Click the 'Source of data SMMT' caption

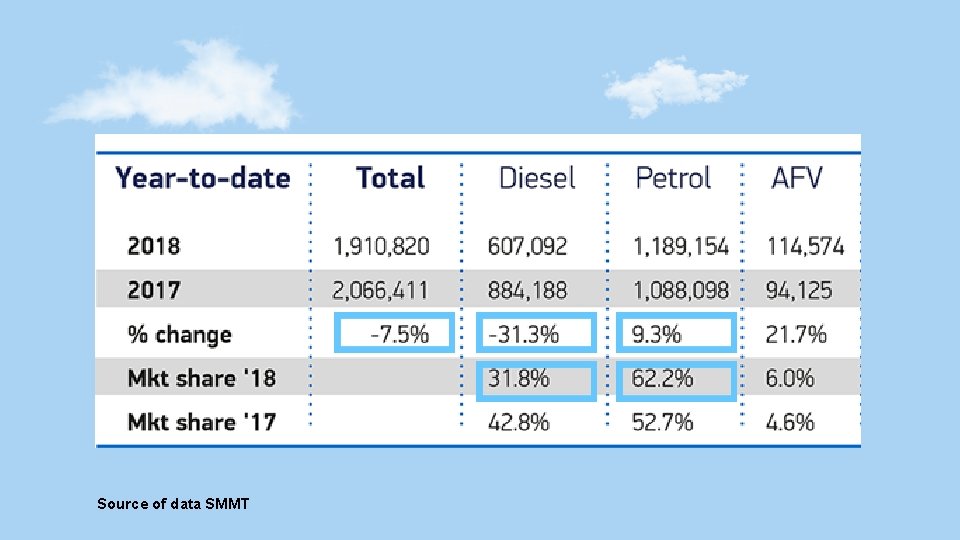pyautogui.click(x=173, y=504)
